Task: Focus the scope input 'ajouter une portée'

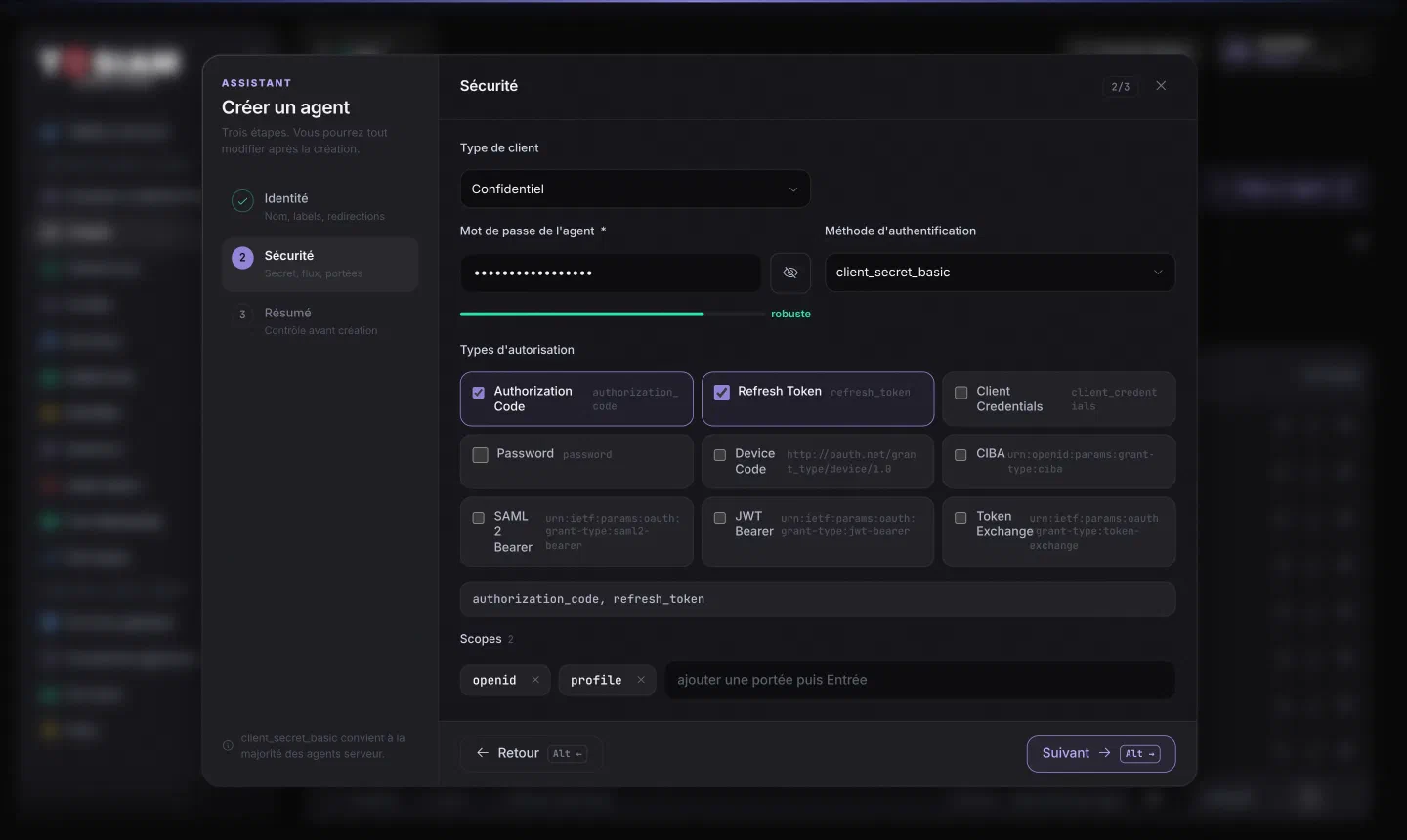Action: 919,680
